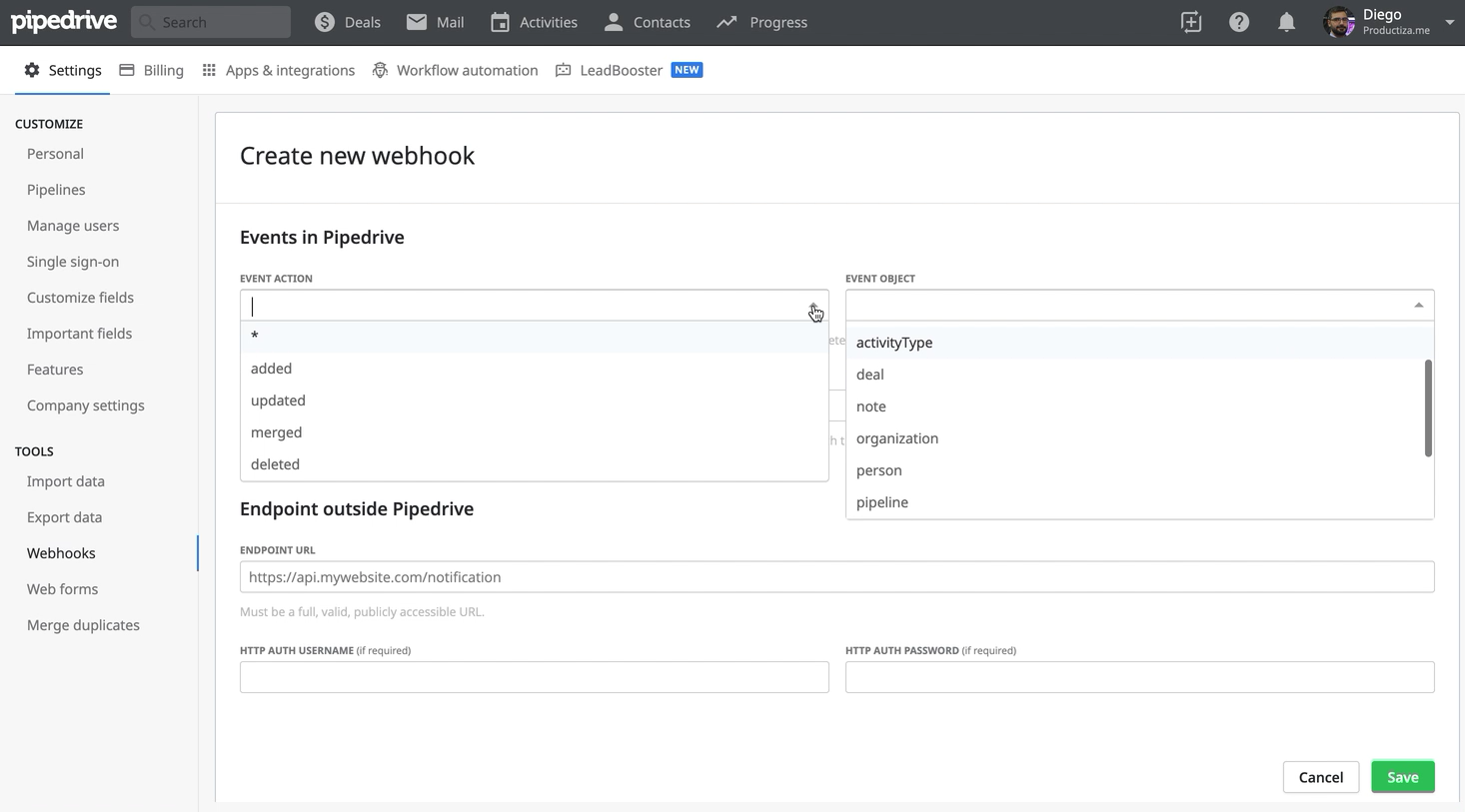Open Activities calendar in navigation
The image size is (1465, 812).
tap(534, 22)
